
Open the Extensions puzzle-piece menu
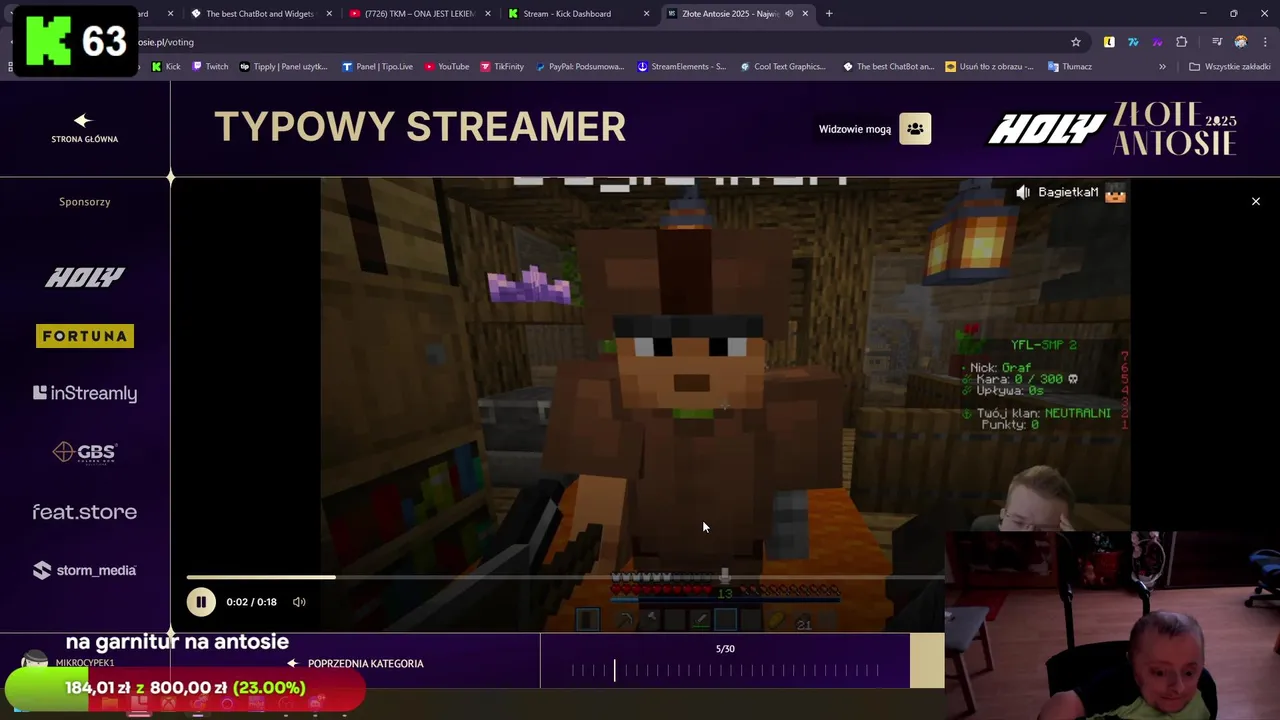(1182, 42)
